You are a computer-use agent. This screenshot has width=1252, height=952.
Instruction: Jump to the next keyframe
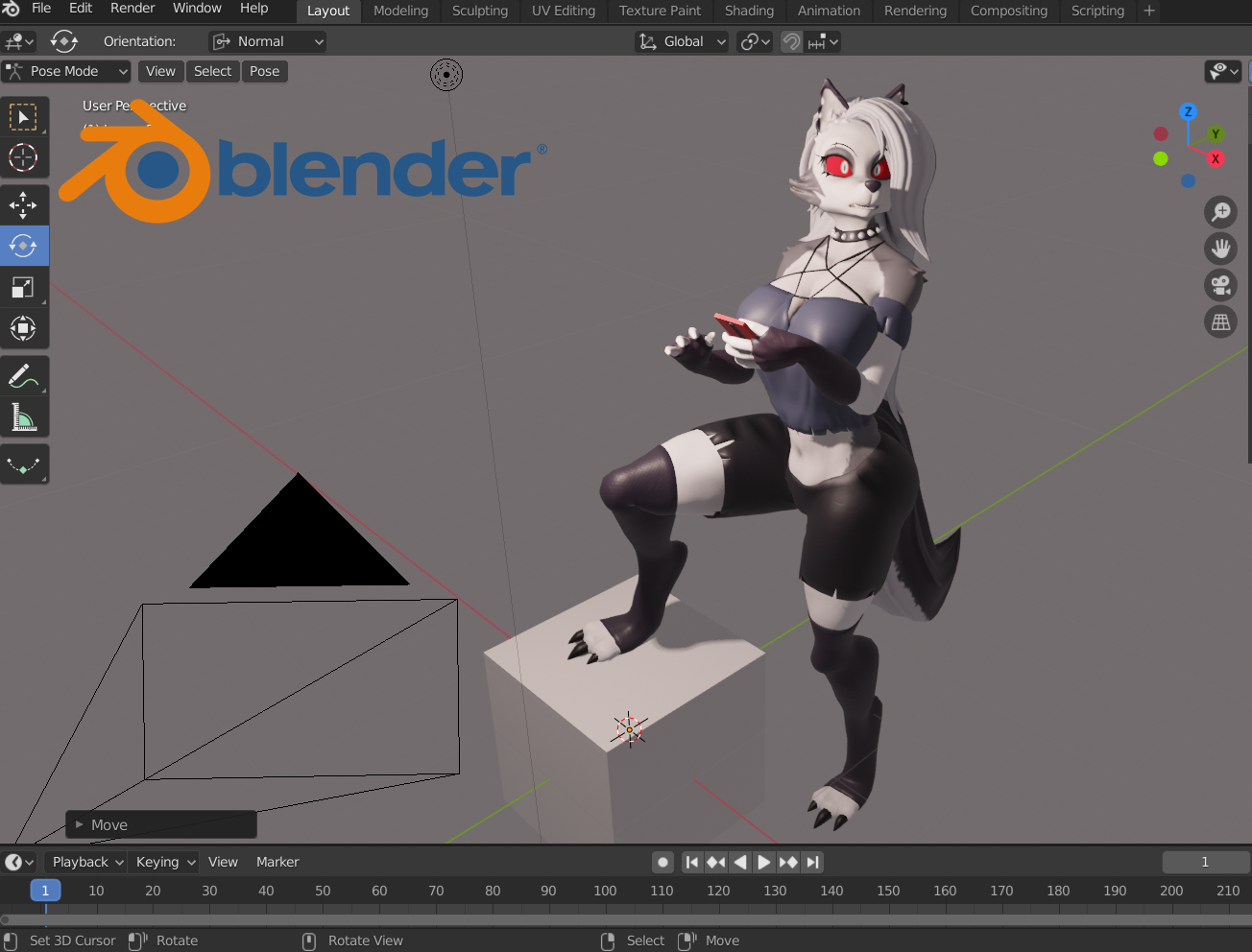coord(788,862)
